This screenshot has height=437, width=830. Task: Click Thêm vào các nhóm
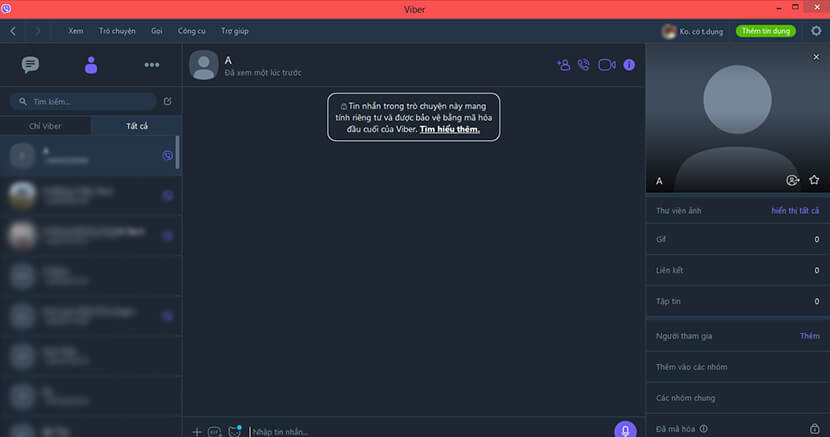coord(738,367)
